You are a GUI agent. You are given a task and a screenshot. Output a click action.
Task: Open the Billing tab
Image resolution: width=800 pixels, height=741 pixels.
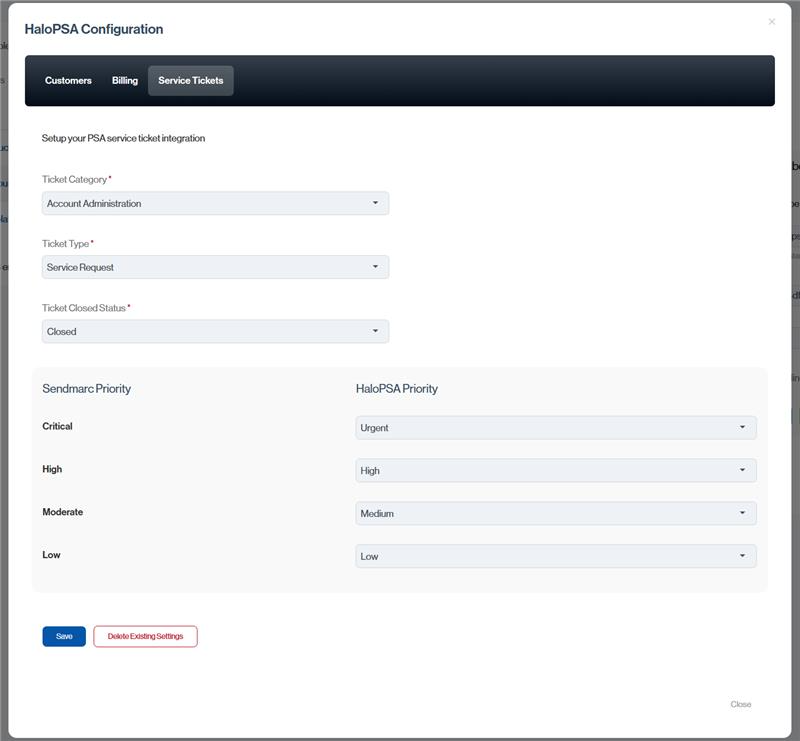125,80
